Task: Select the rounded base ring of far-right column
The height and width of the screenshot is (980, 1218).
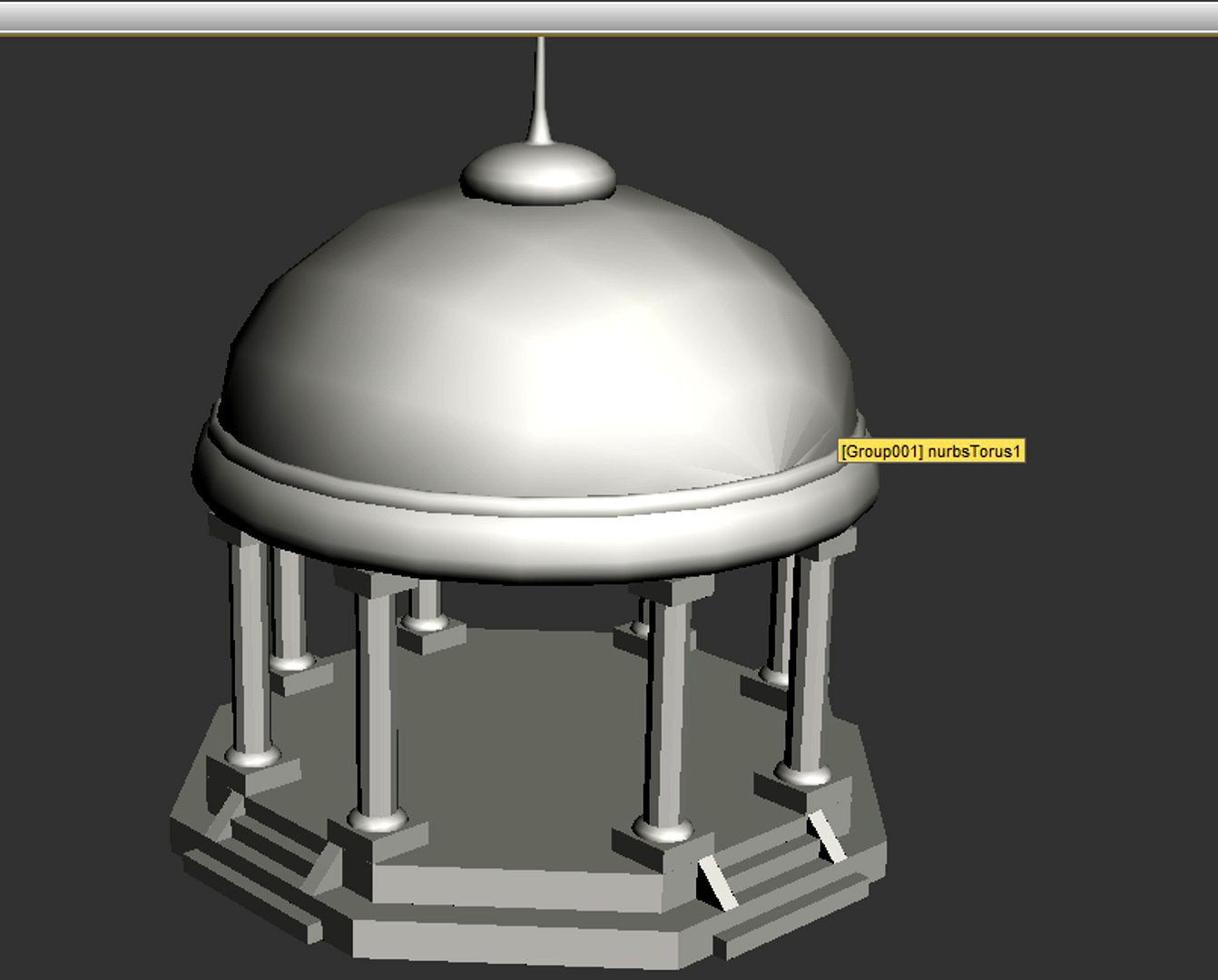Action: (802, 775)
